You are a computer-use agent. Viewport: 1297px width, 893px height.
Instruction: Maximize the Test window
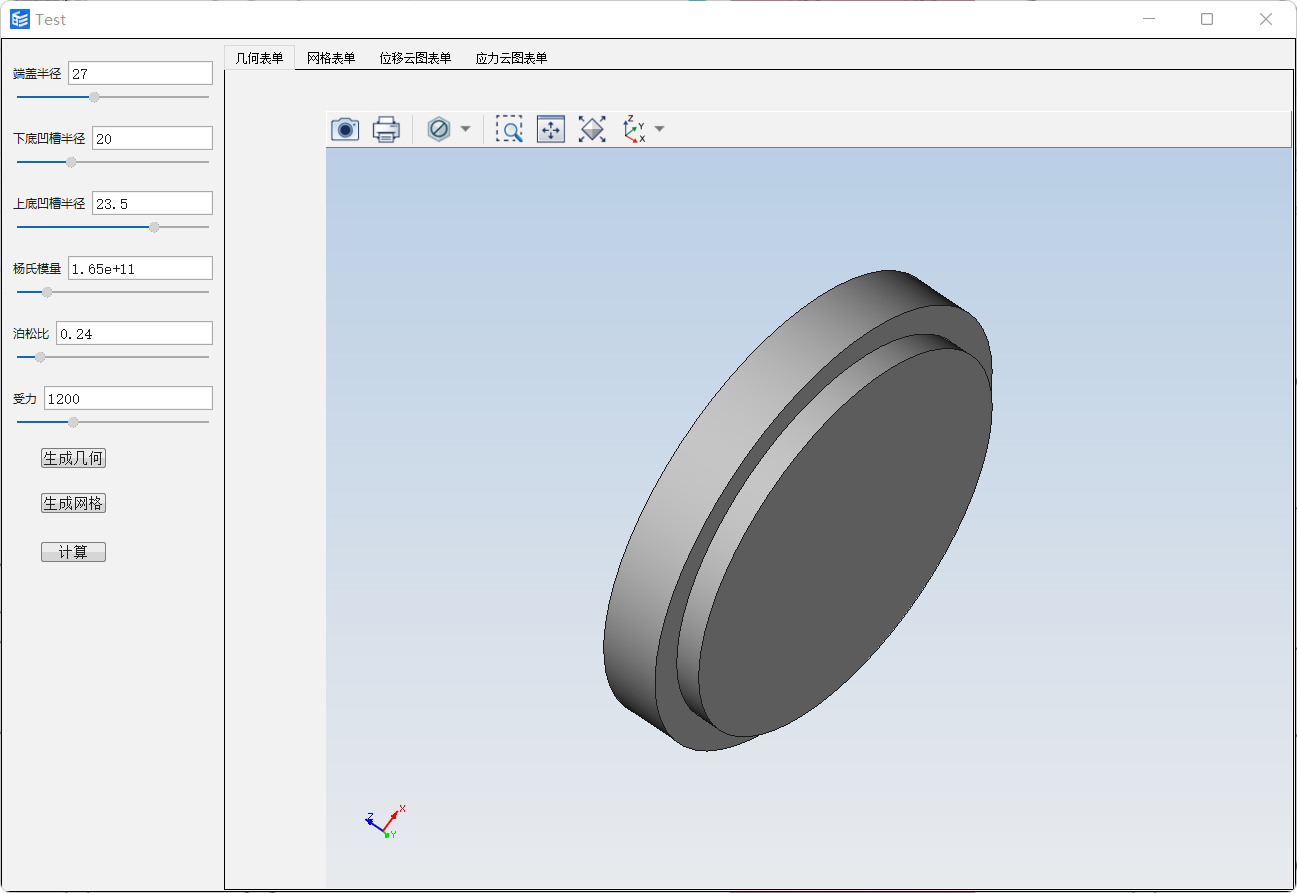[x=1207, y=19]
